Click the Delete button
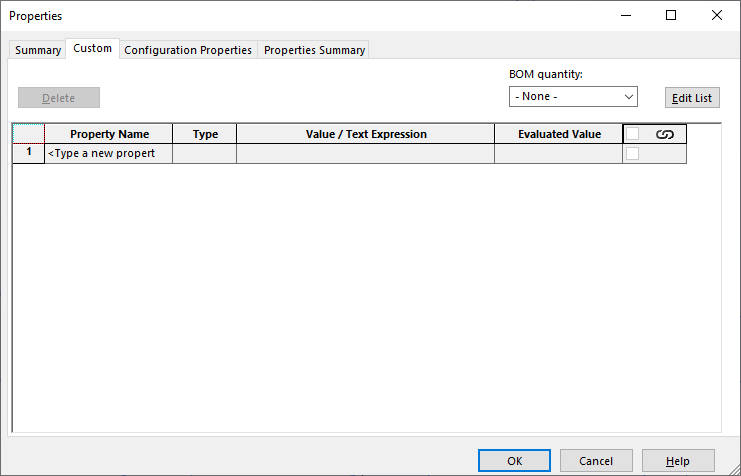741x476 pixels. [59, 98]
